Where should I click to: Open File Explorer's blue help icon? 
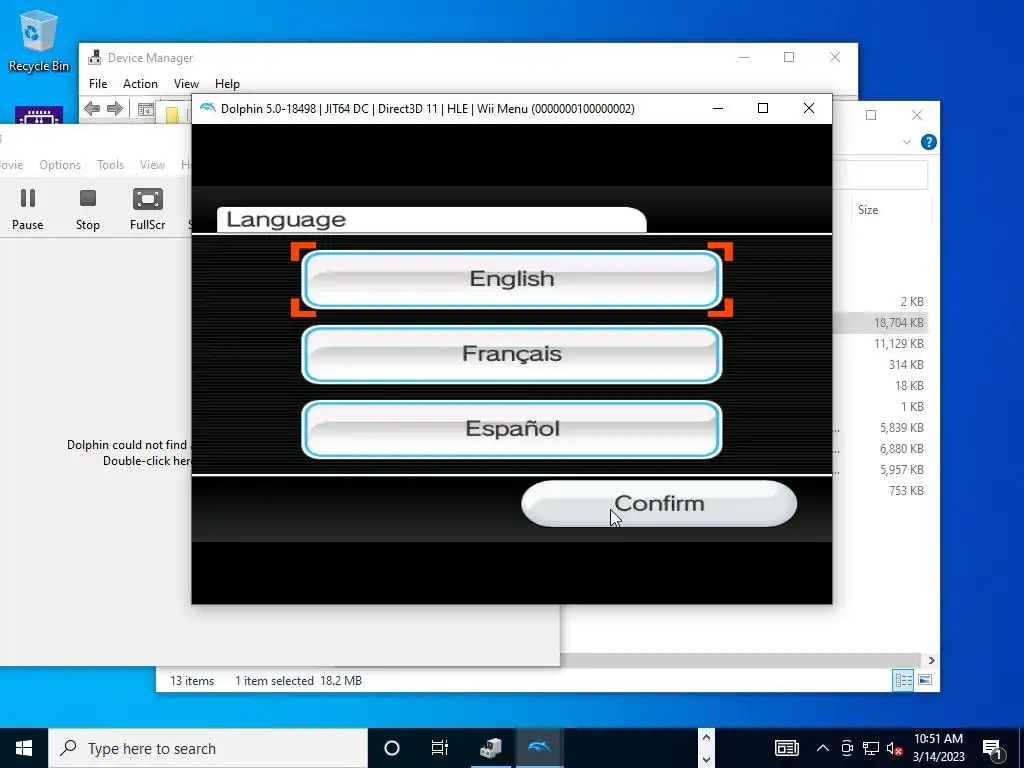point(929,142)
